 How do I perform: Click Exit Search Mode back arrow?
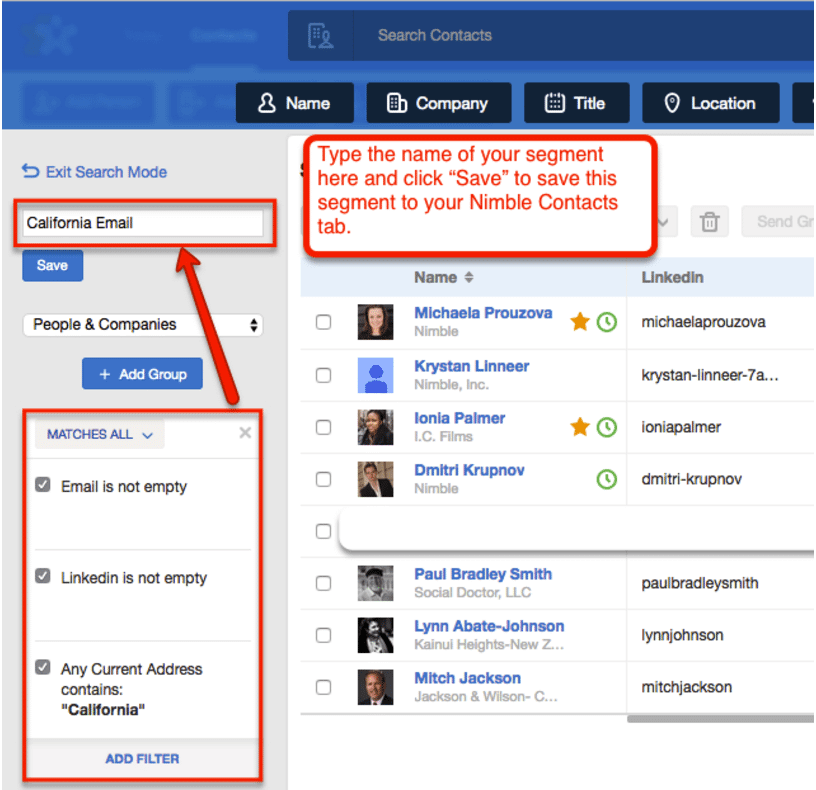click(x=31, y=172)
